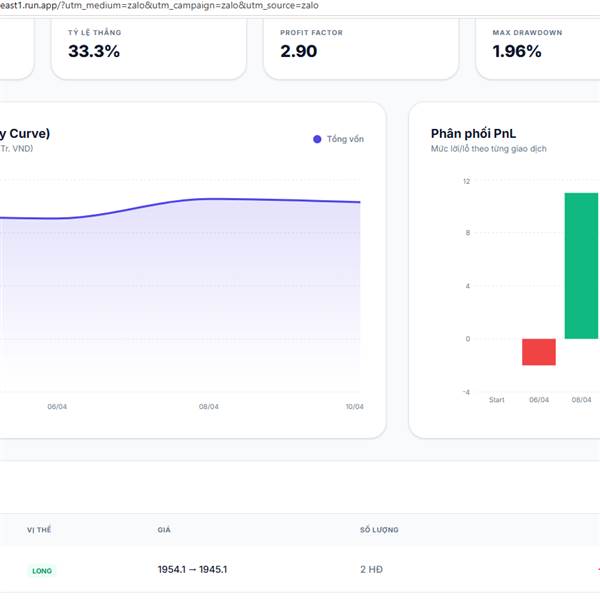Viewport: 600px width, 600px height.
Task: Click the 10/04 equity curve axis label
Action: (354, 406)
